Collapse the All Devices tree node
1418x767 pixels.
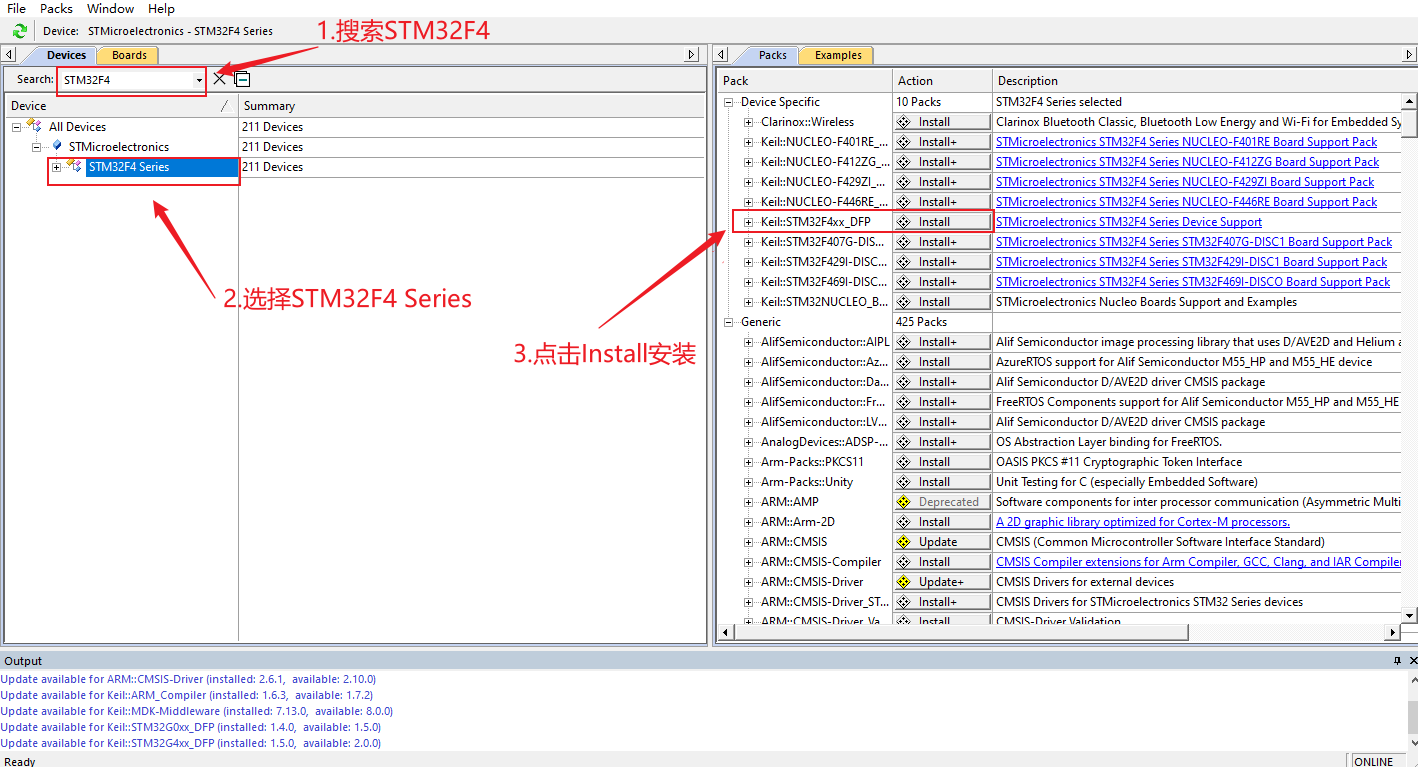(x=16, y=127)
